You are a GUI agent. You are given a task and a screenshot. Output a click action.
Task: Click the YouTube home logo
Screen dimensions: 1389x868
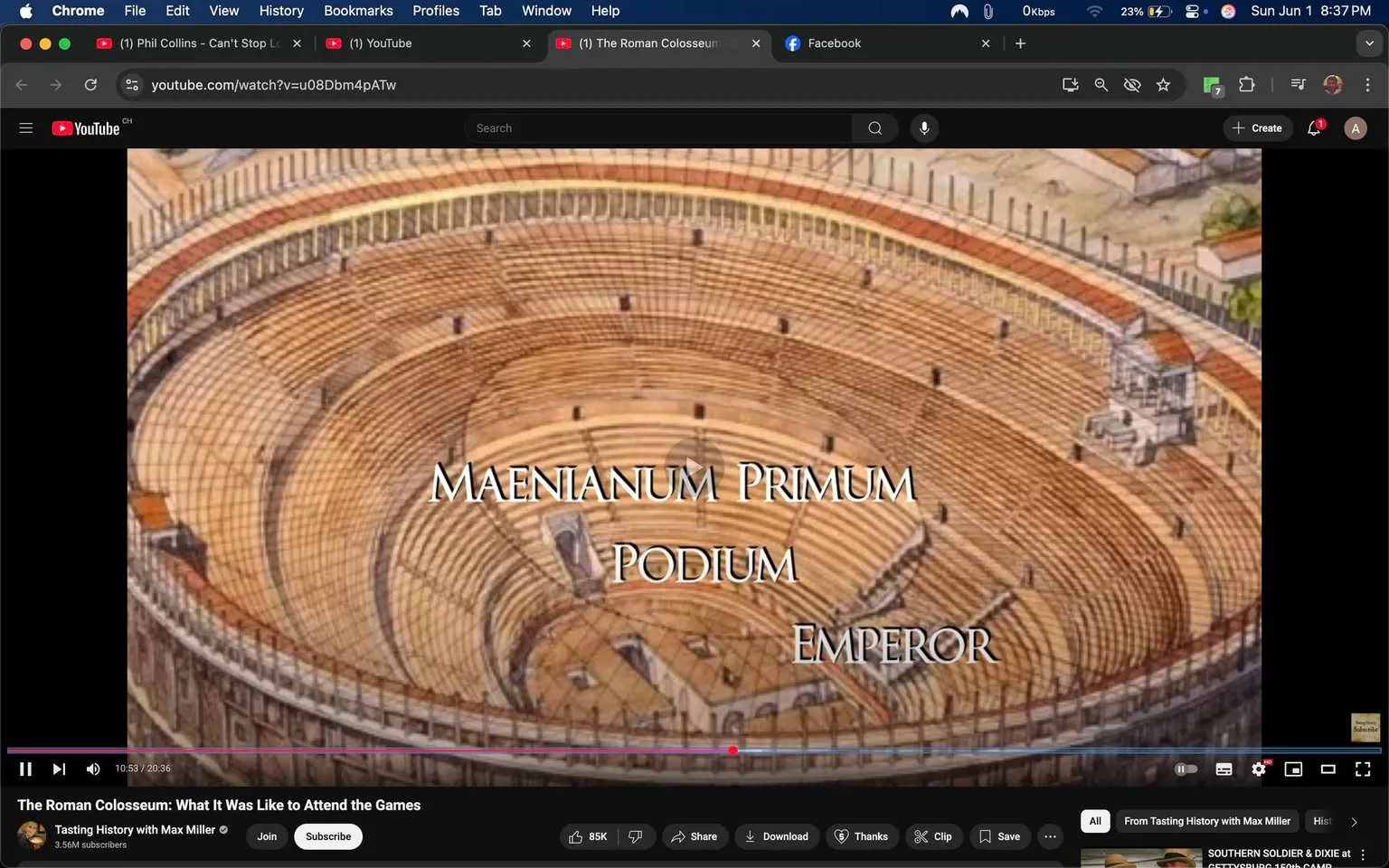click(x=88, y=127)
